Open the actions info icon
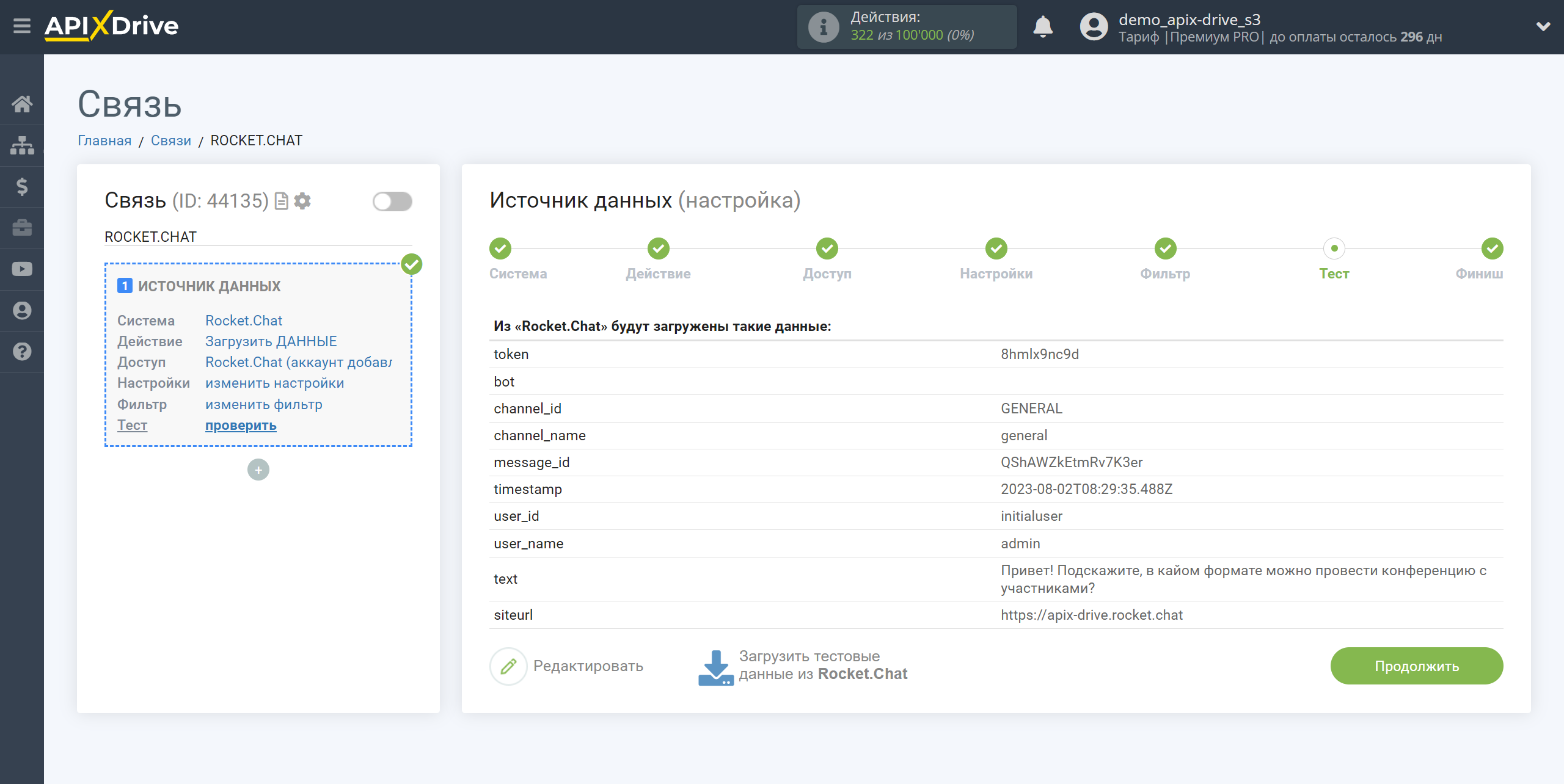The height and width of the screenshot is (784, 1564). click(x=823, y=27)
